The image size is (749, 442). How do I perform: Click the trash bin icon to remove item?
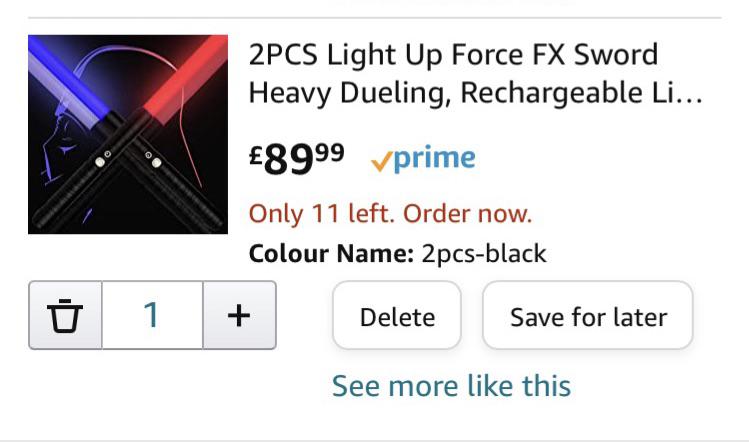[x=65, y=315]
